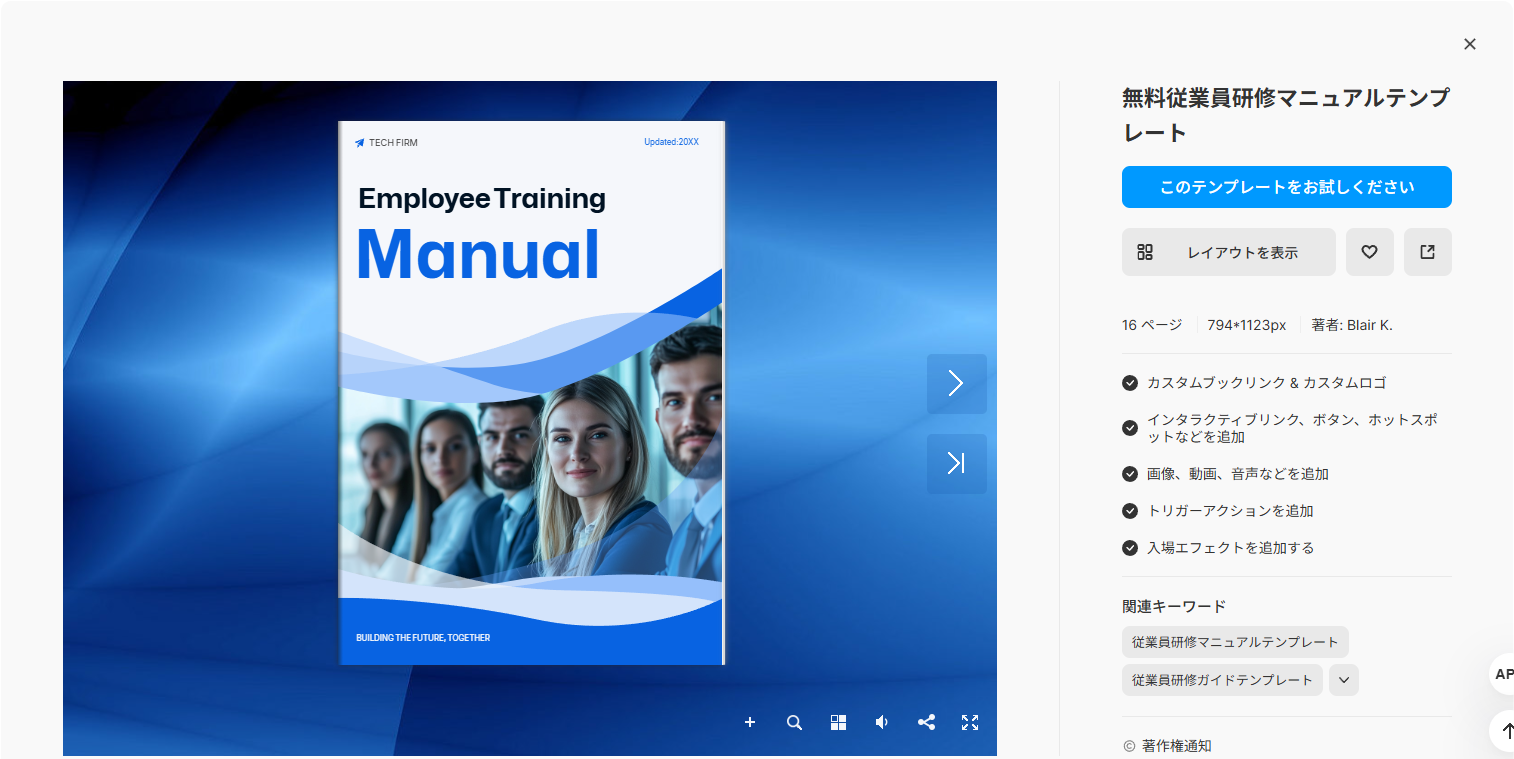Click the share icon in viewer toolbar
This screenshot has height=759, width=1514.
[926, 722]
